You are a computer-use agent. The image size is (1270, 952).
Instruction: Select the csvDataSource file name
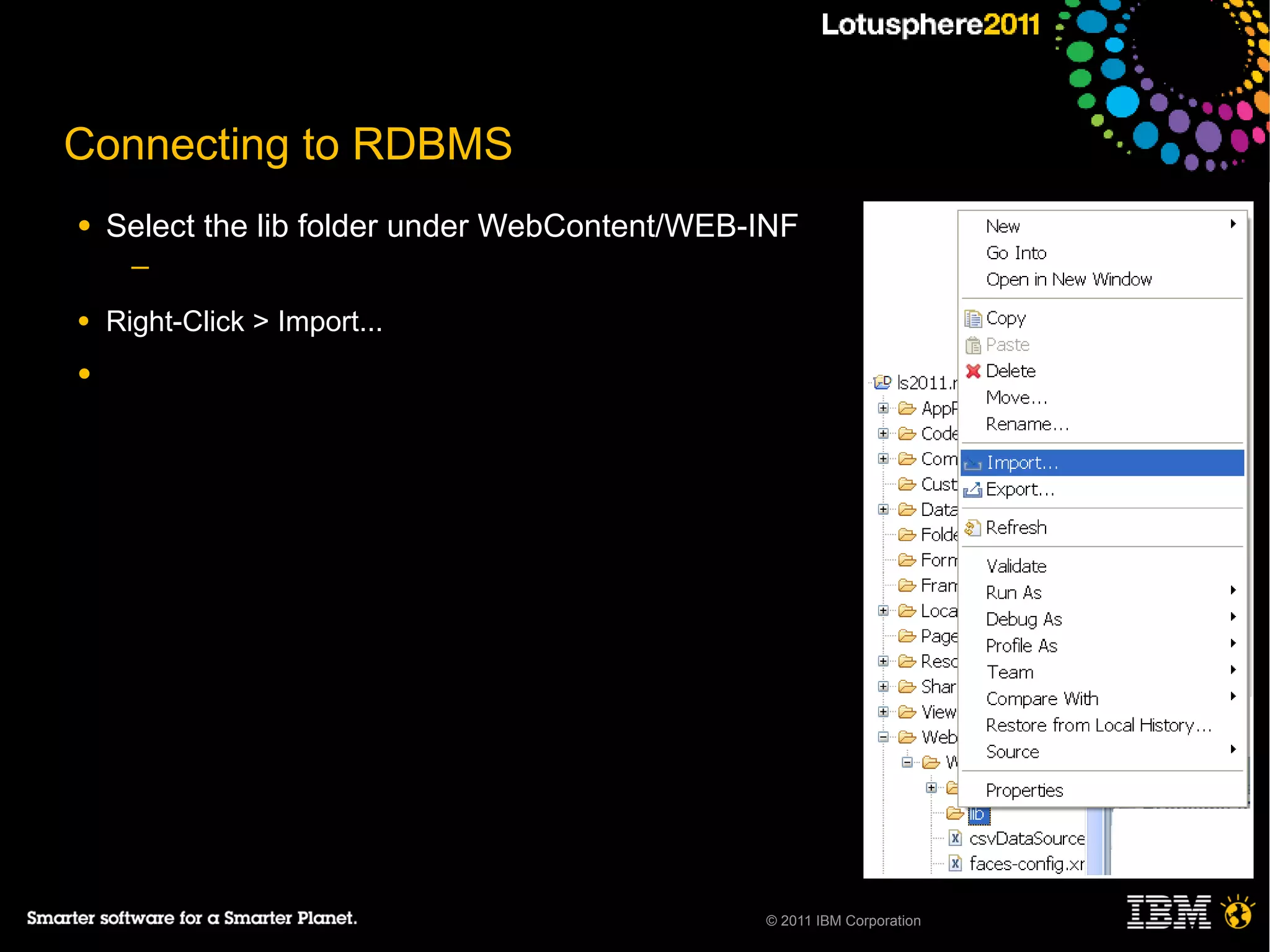1027,839
